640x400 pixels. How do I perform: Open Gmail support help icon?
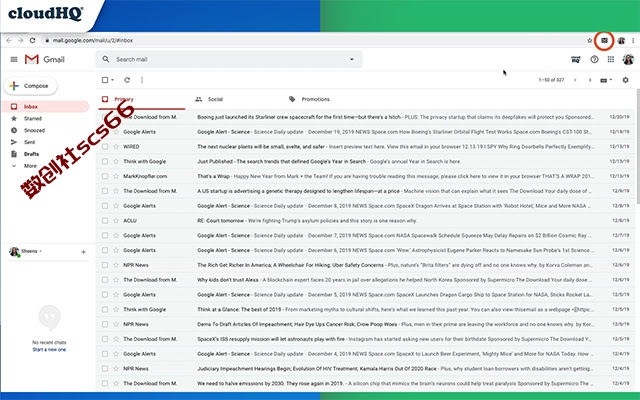click(594, 60)
